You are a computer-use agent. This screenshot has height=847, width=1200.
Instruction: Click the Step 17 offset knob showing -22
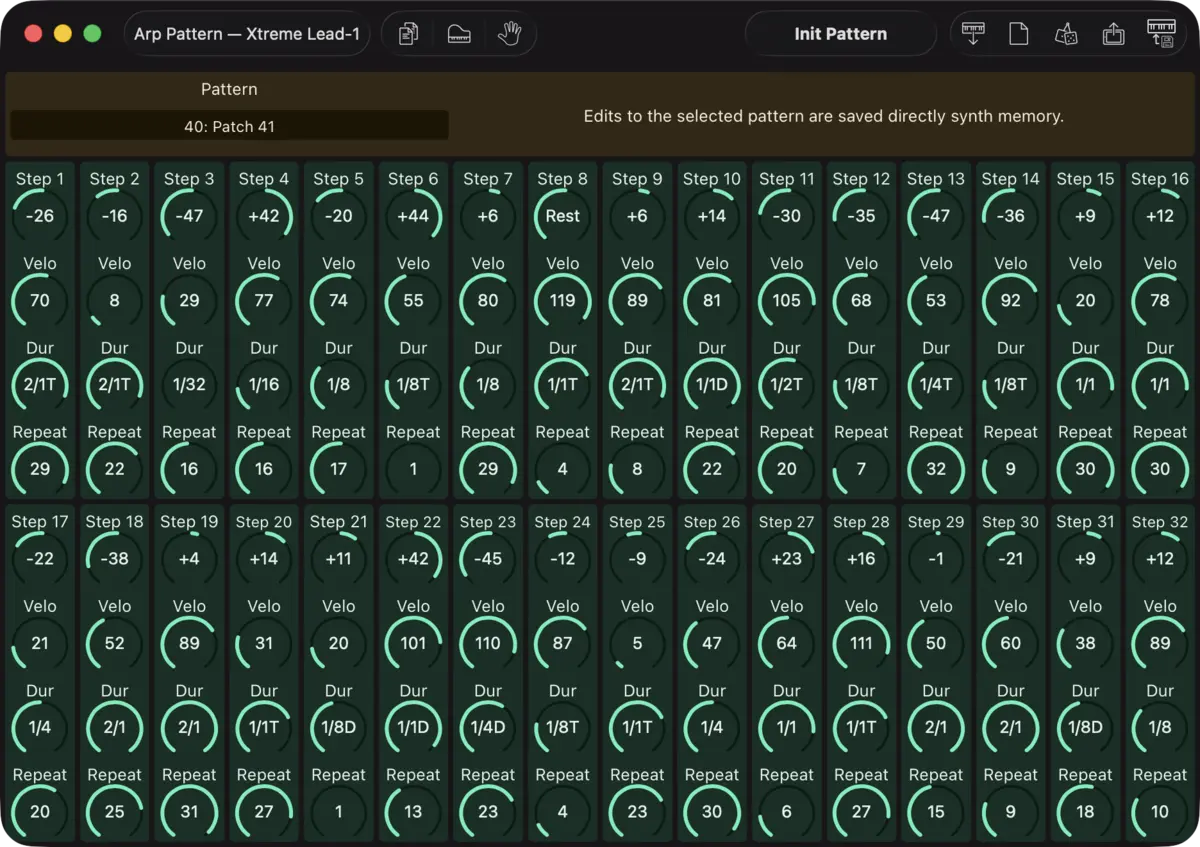pos(40,559)
